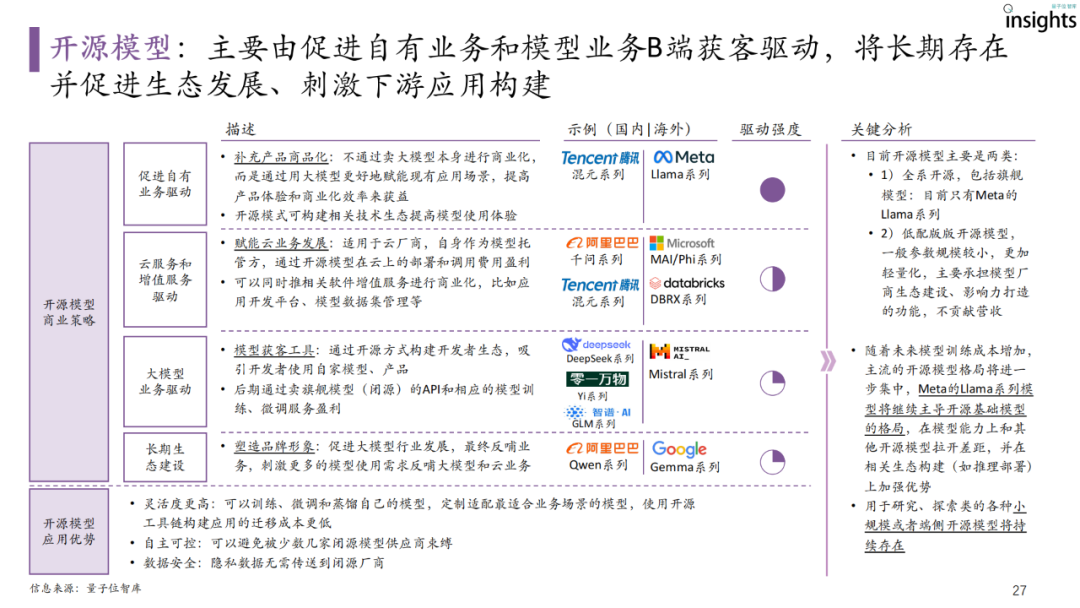Click the Microsoft logo

pos(682,243)
